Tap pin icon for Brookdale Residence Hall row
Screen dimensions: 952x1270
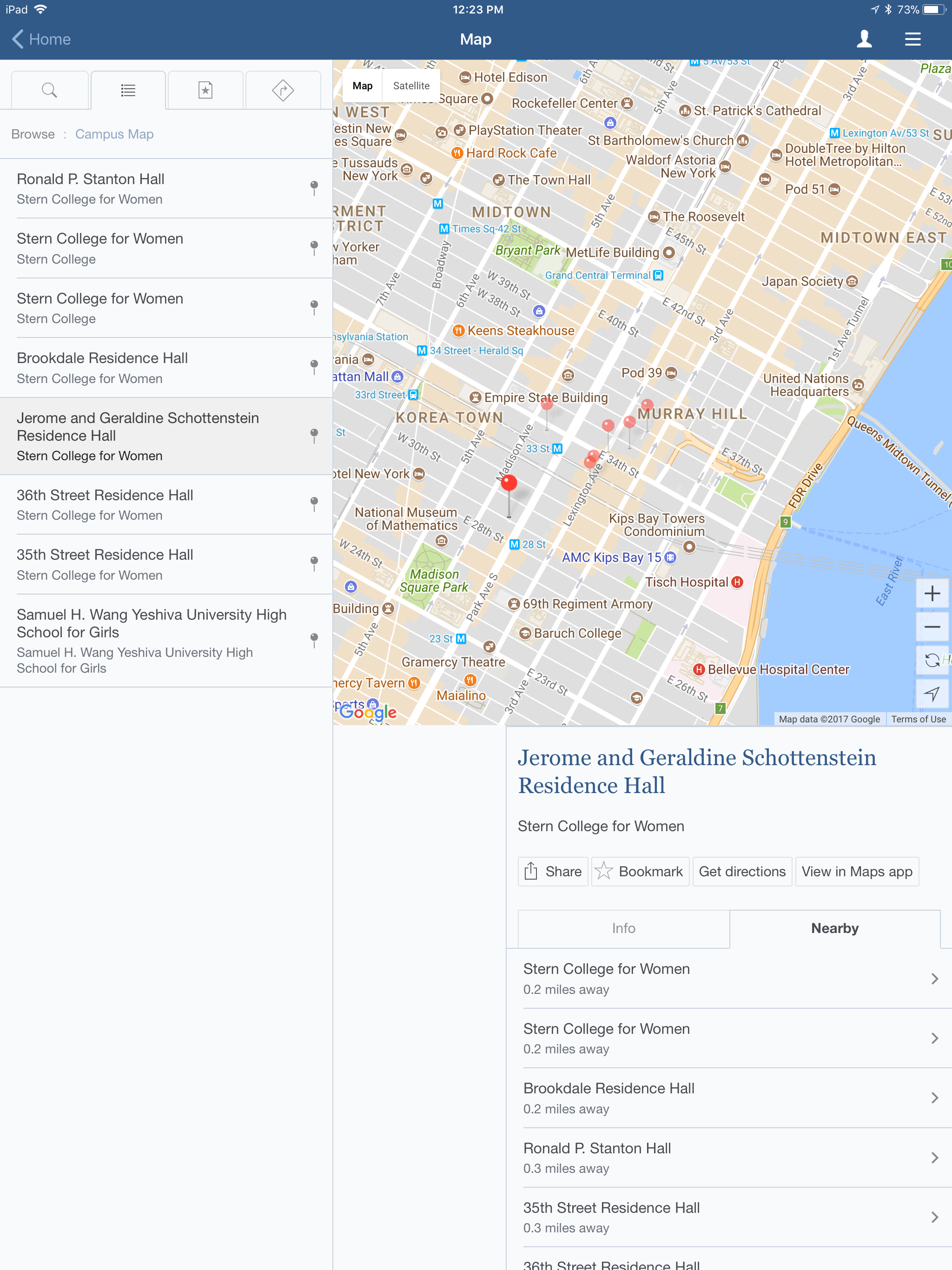[314, 367]
